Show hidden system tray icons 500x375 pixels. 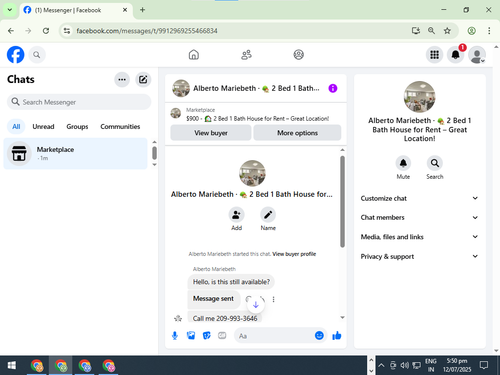coord(381,366)
